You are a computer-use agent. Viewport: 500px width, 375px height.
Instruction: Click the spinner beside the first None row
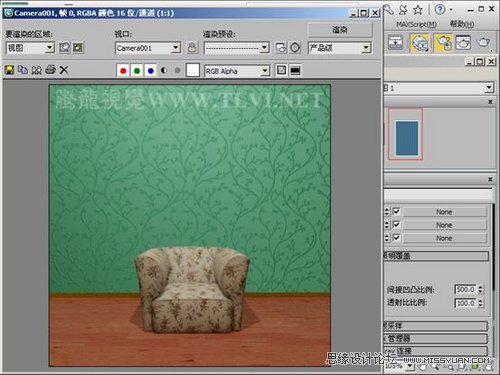[x=387, y=212]
